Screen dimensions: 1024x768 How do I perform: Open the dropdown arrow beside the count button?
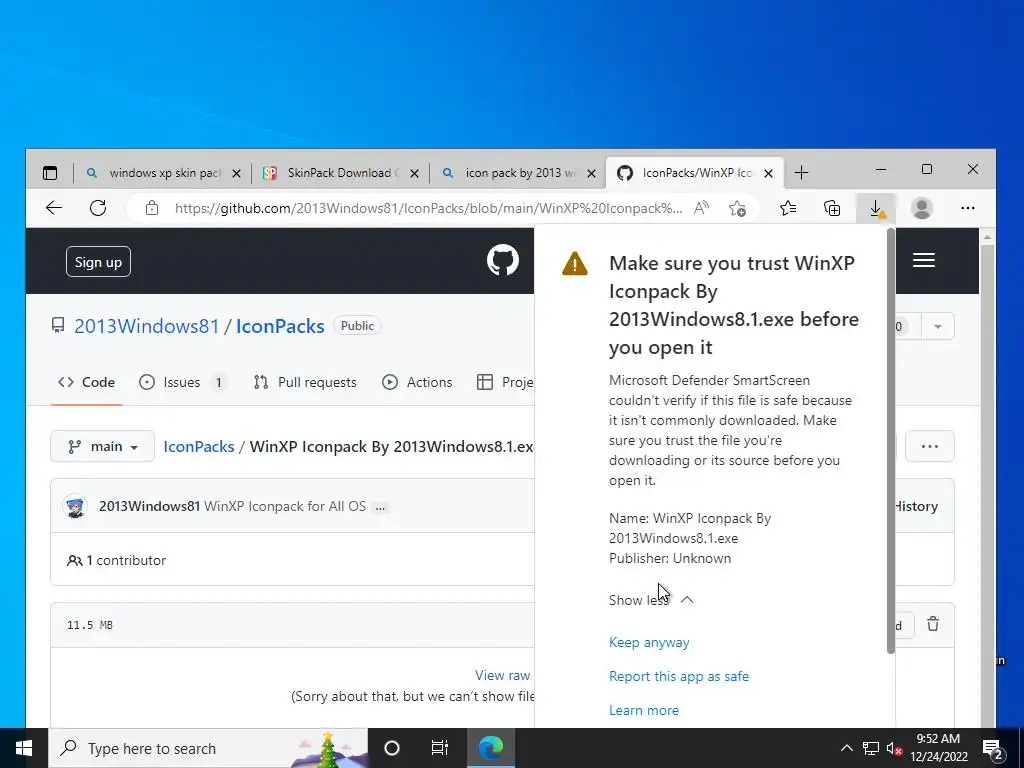[938, 327]
